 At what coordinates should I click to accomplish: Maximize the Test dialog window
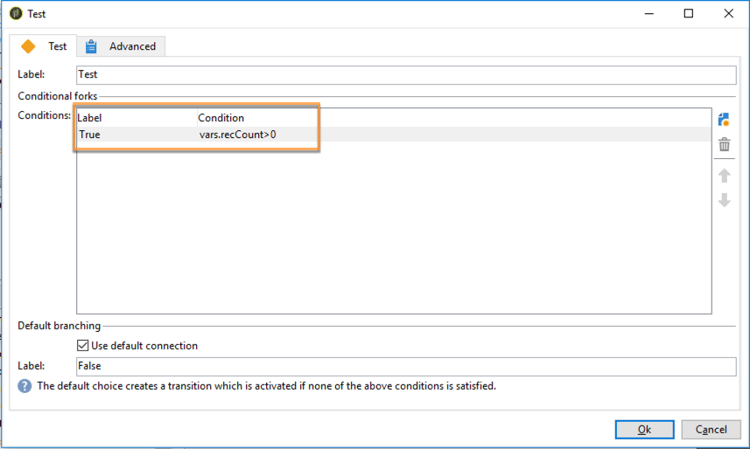[688, 13]
